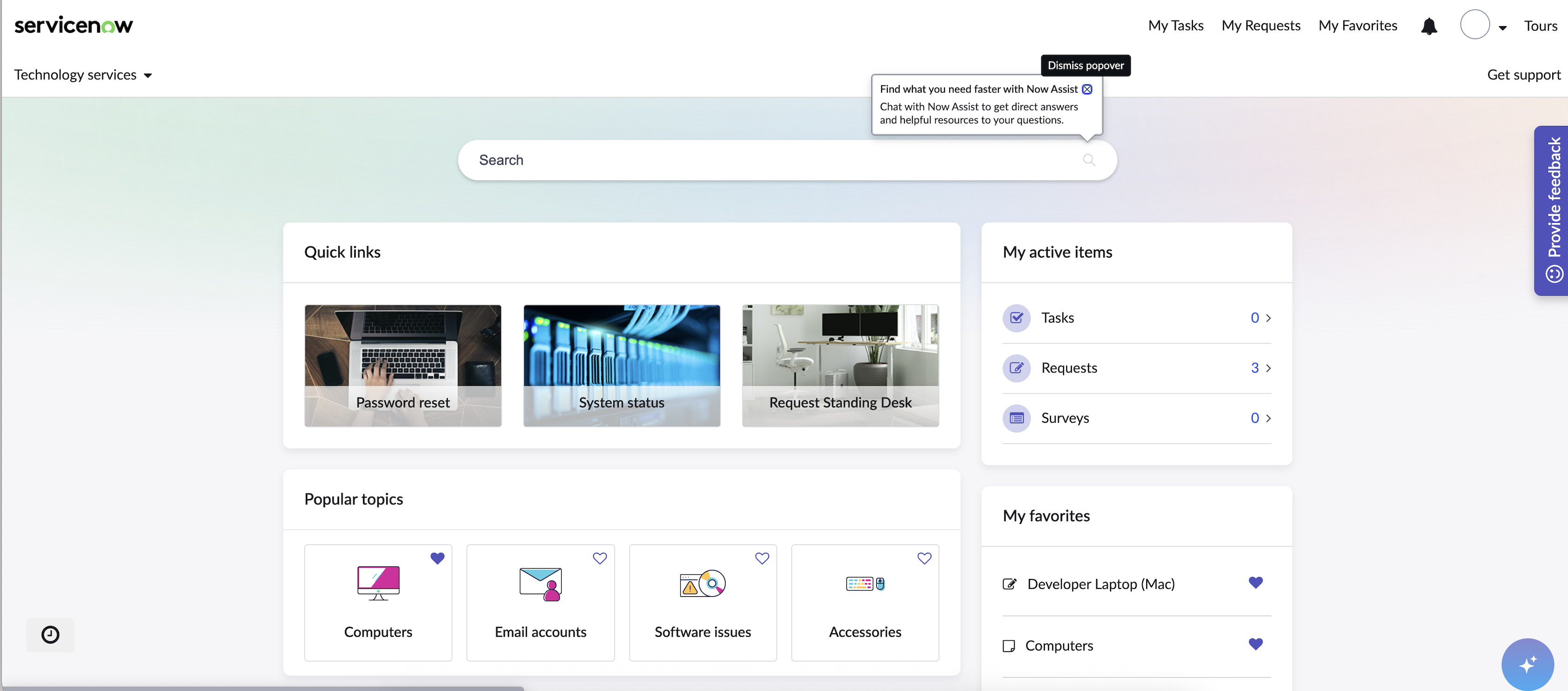Expand the Technology services menu
The width and height of the screenshot is (1568, 691).
83,75
